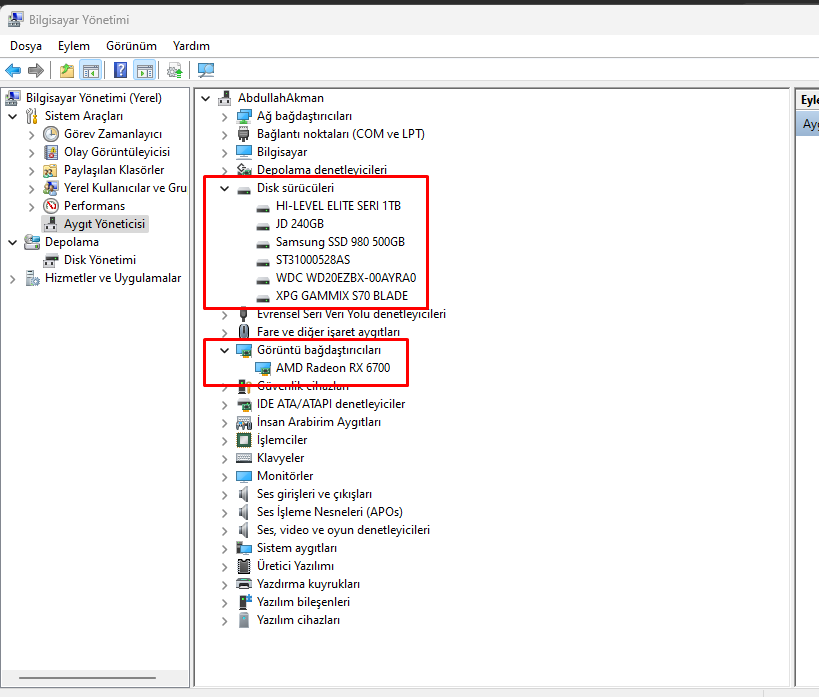
Task: Select the ST31000528AS disk entry
Action: pos(313,260)
